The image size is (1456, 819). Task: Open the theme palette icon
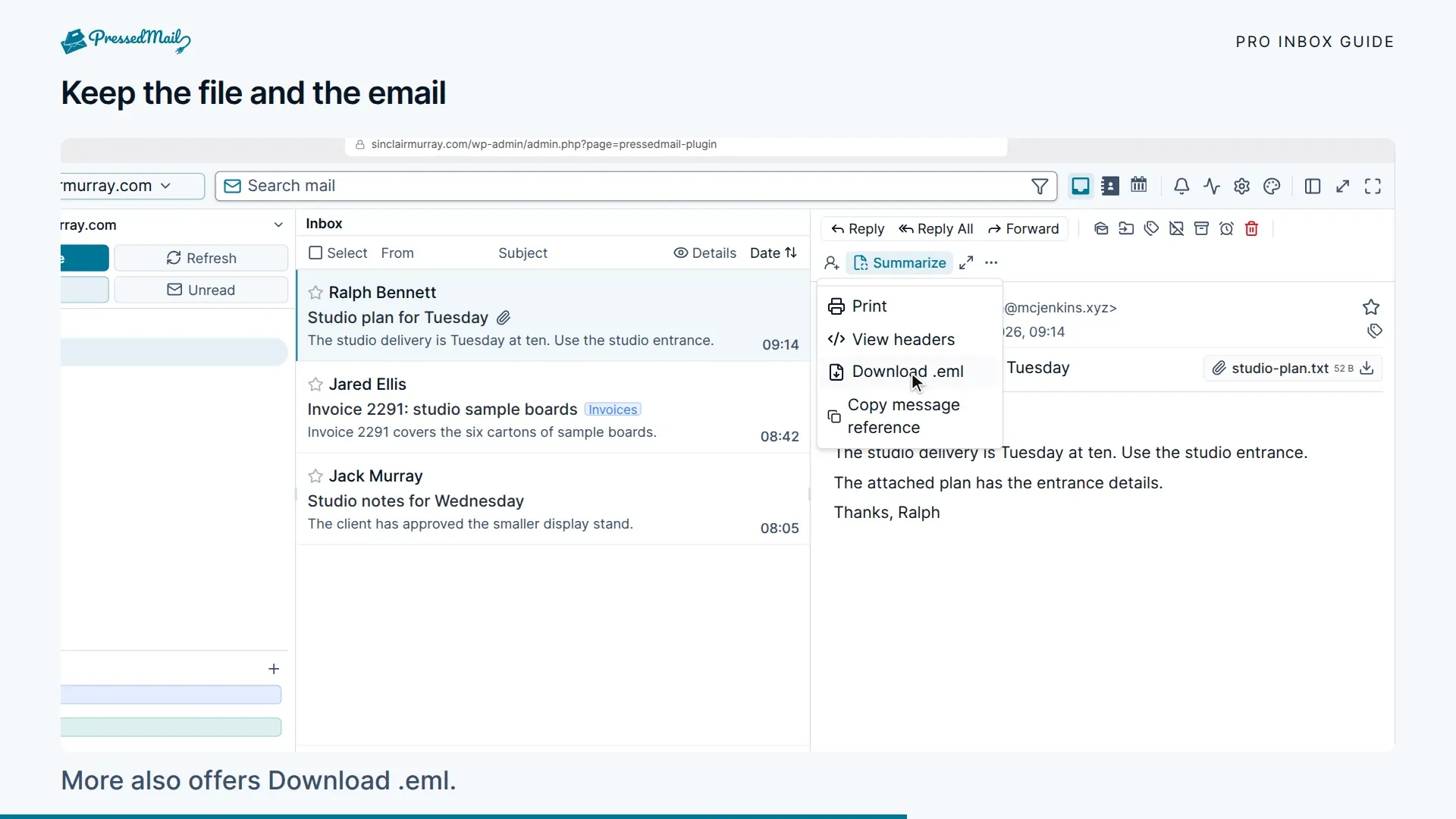pos(1272,187)
